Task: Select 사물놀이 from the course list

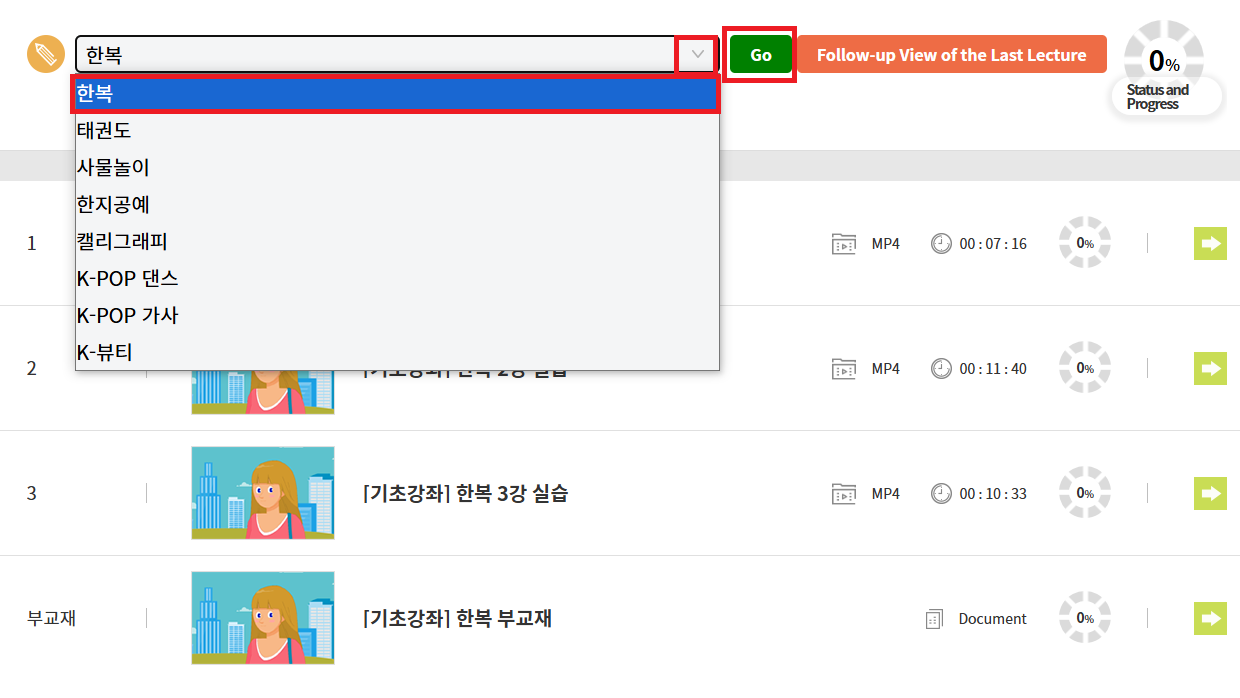Action: pyautogui.click(x=113, y=167)
